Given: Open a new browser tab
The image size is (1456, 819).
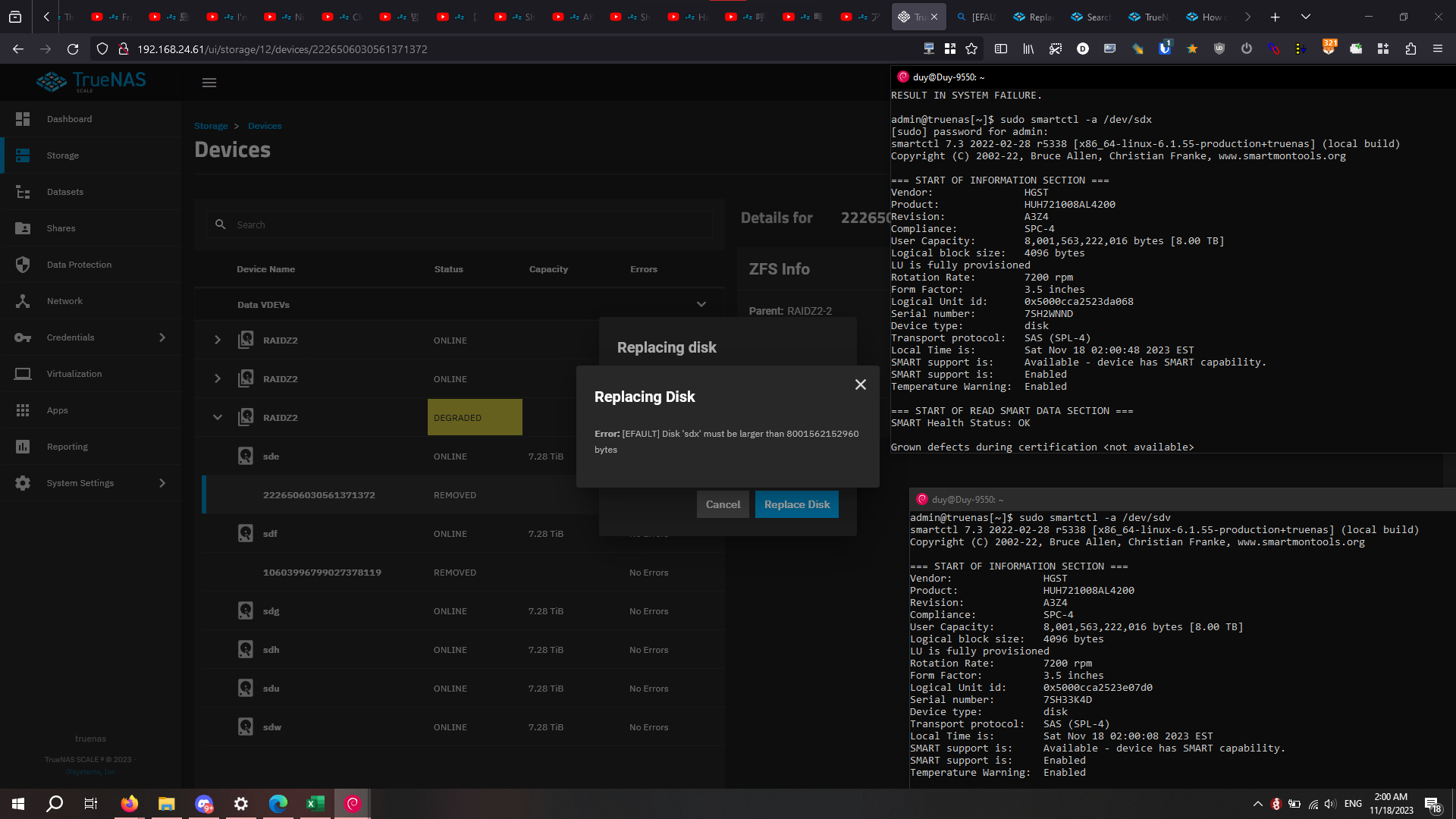Looking at the screenshot, I should pos(1275,17).
